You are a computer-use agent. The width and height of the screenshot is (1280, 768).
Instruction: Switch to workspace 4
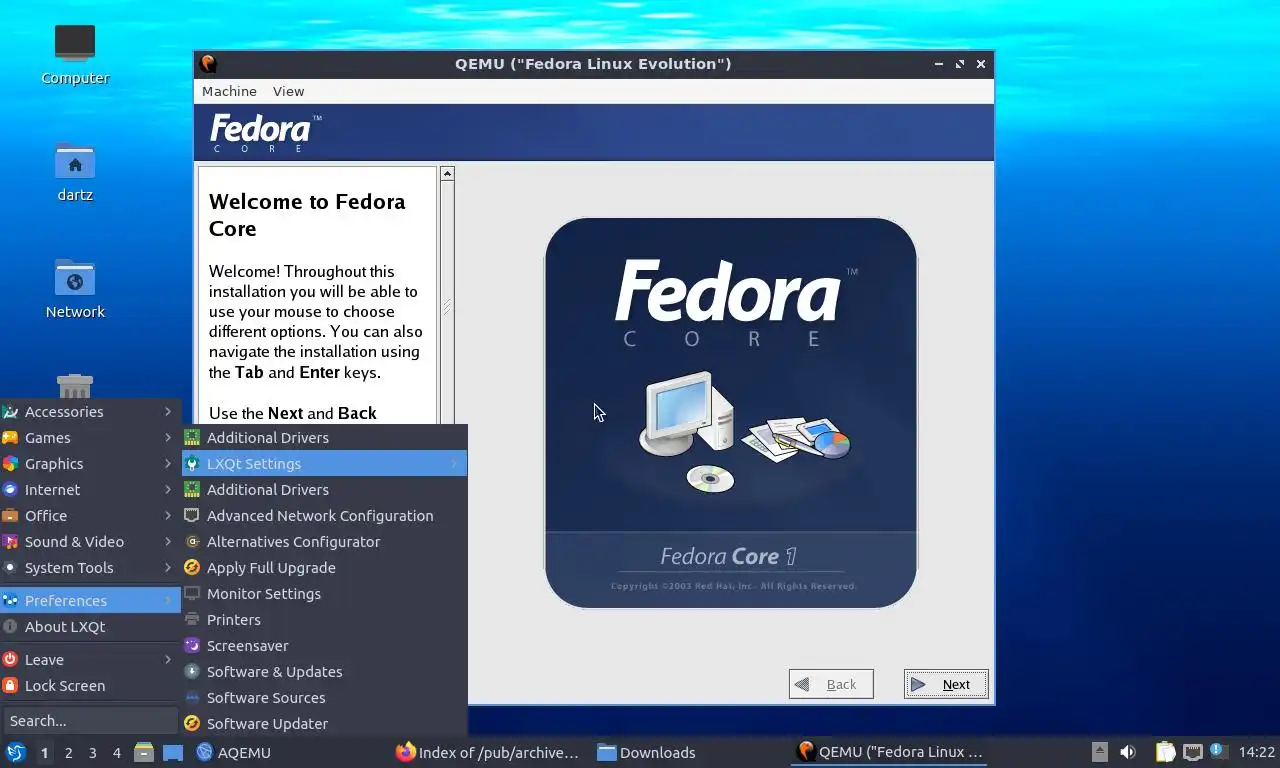pos(116,753)
